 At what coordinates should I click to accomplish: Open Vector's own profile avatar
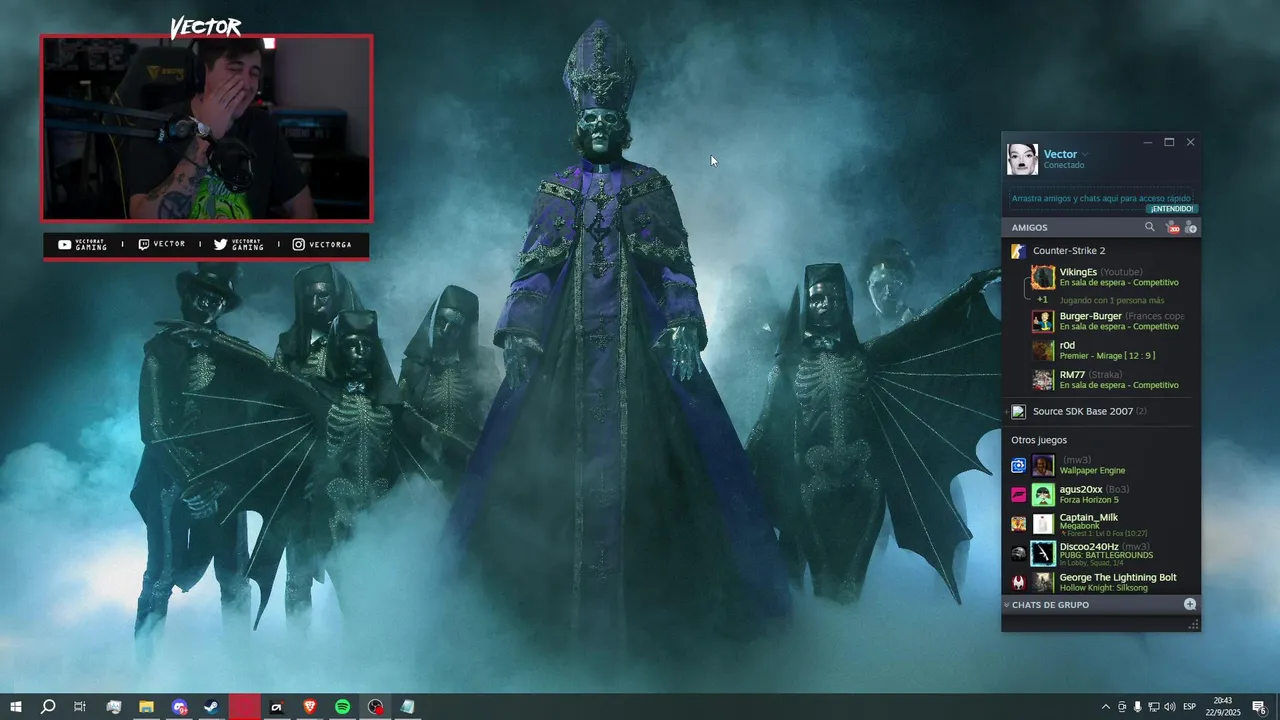[x=1022, y=159]
